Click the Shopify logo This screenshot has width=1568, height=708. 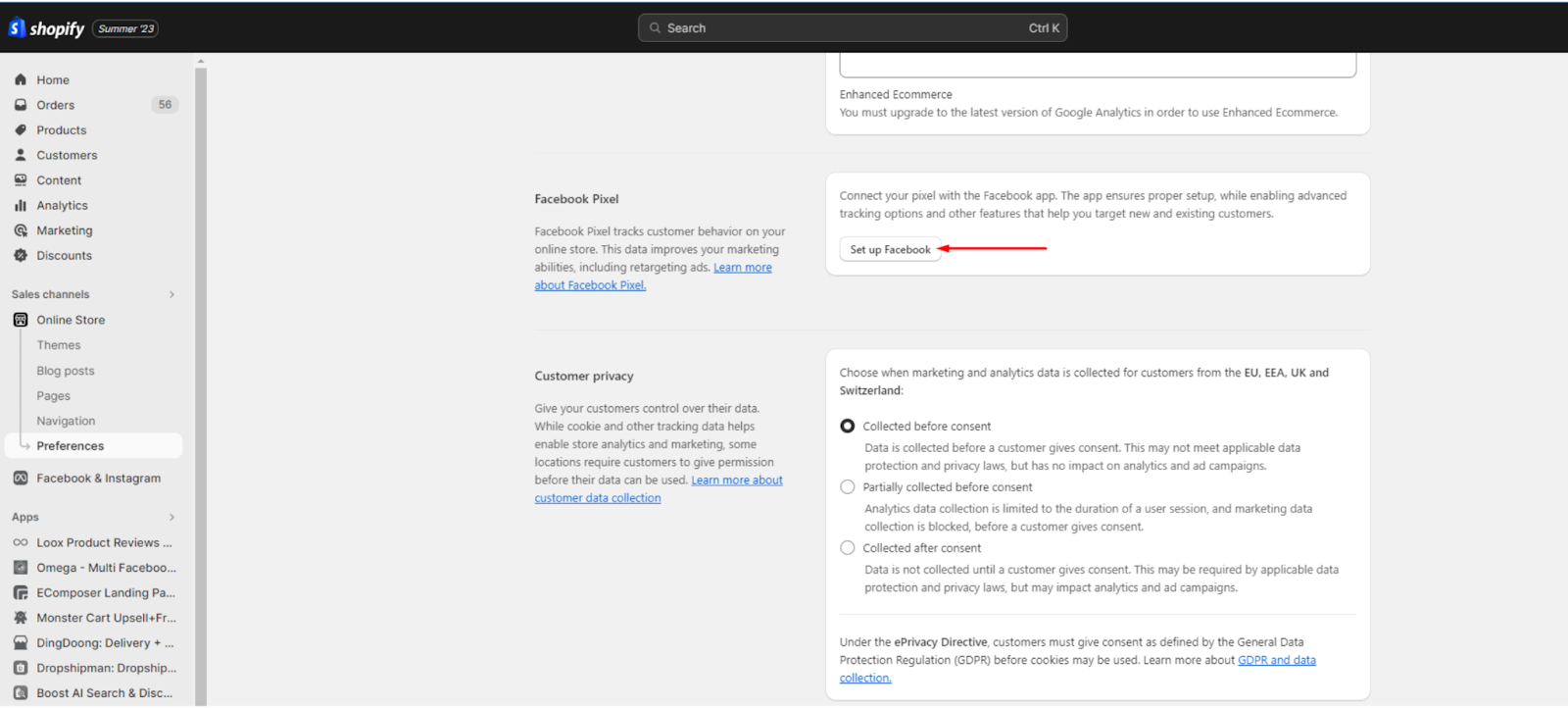click(x=46, y=28)
